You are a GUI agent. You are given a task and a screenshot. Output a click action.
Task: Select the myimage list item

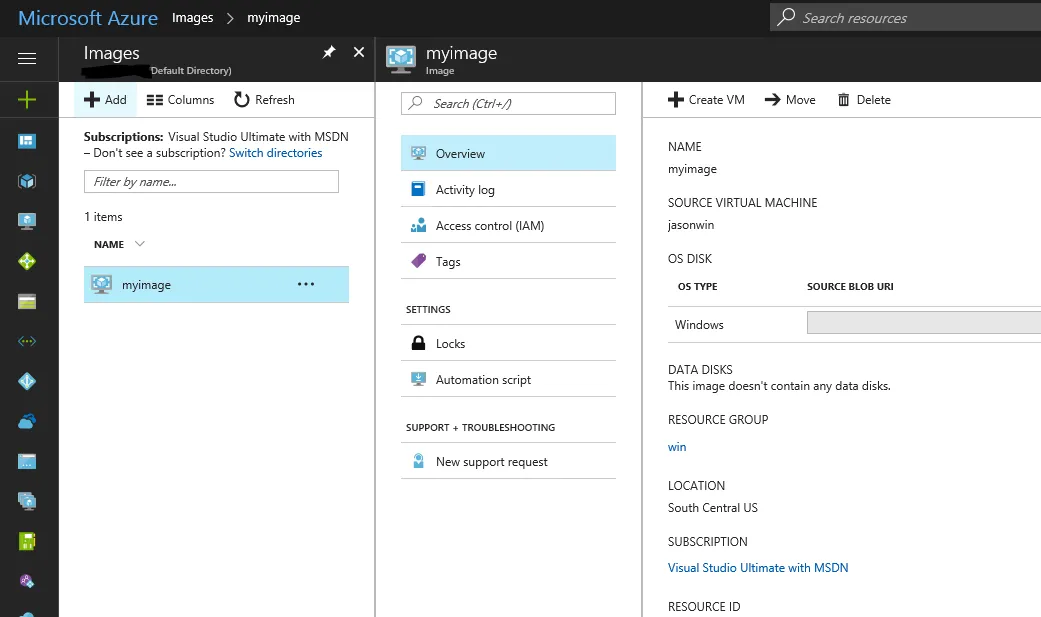click(x=146, y=285)
